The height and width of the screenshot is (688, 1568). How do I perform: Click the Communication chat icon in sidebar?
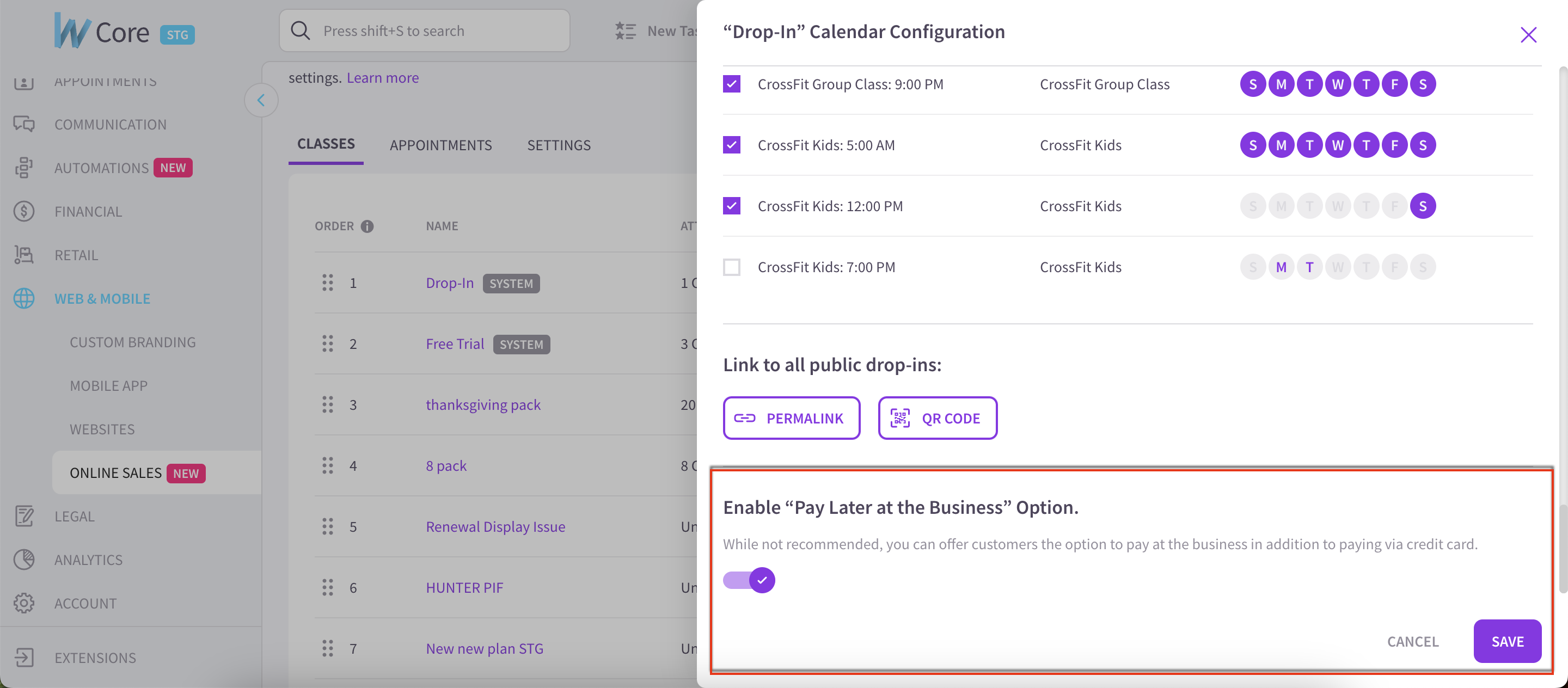tap(24, 124)
